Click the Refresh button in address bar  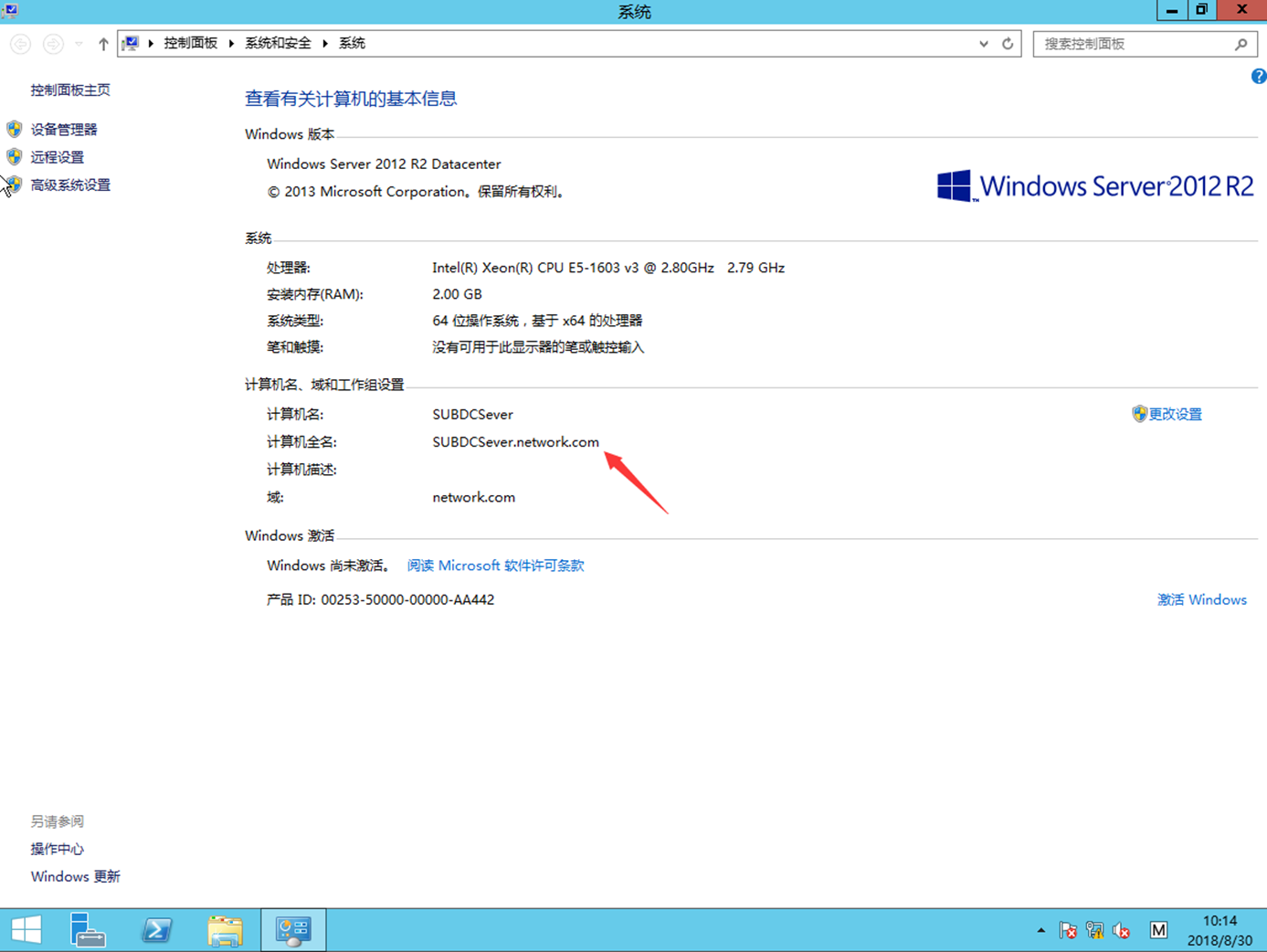point(1008,44)
